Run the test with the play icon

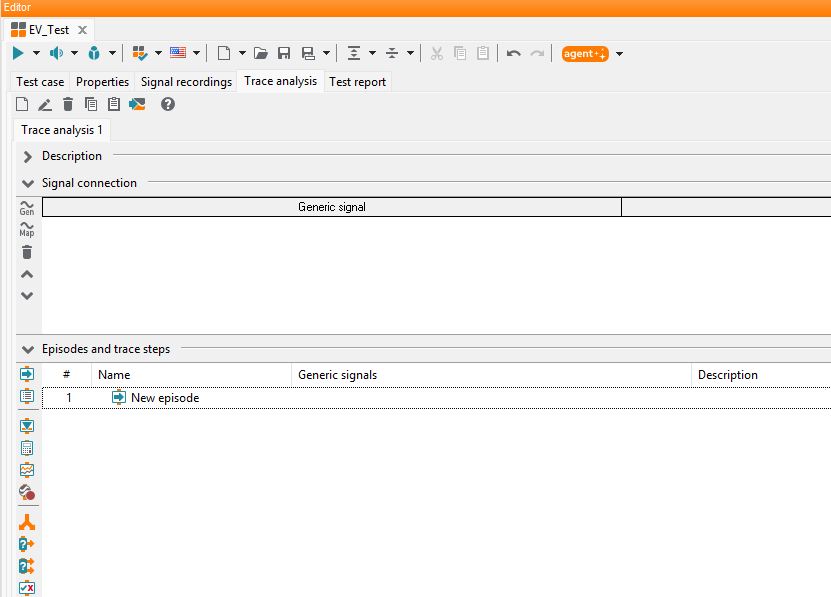click(18, 53)
